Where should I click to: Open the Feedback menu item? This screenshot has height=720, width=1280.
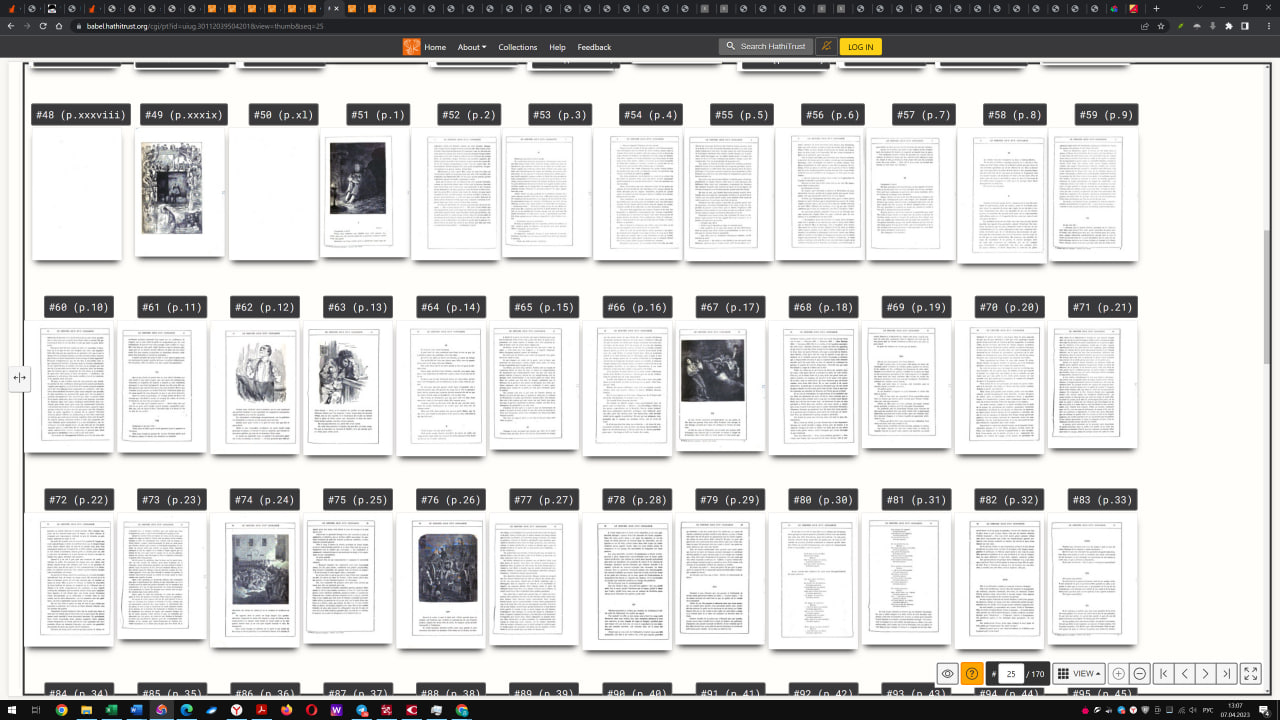[594, 47]
